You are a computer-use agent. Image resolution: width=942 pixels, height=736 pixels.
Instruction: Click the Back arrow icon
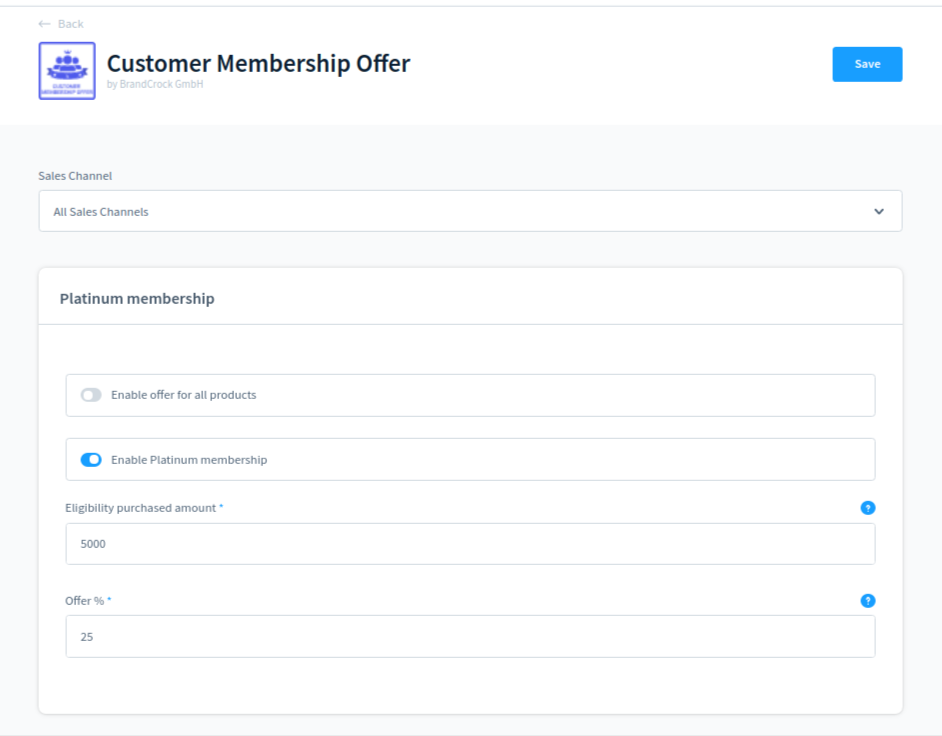point(44,24)
